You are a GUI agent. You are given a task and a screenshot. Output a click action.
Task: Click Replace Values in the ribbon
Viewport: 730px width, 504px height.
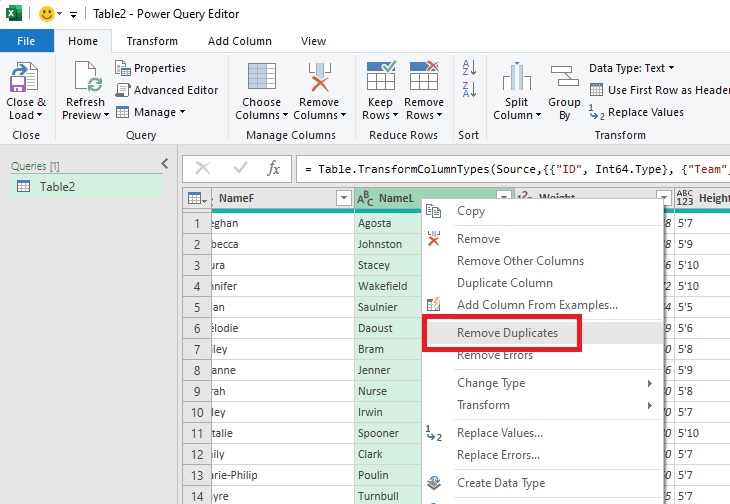(x=636, y=112)
